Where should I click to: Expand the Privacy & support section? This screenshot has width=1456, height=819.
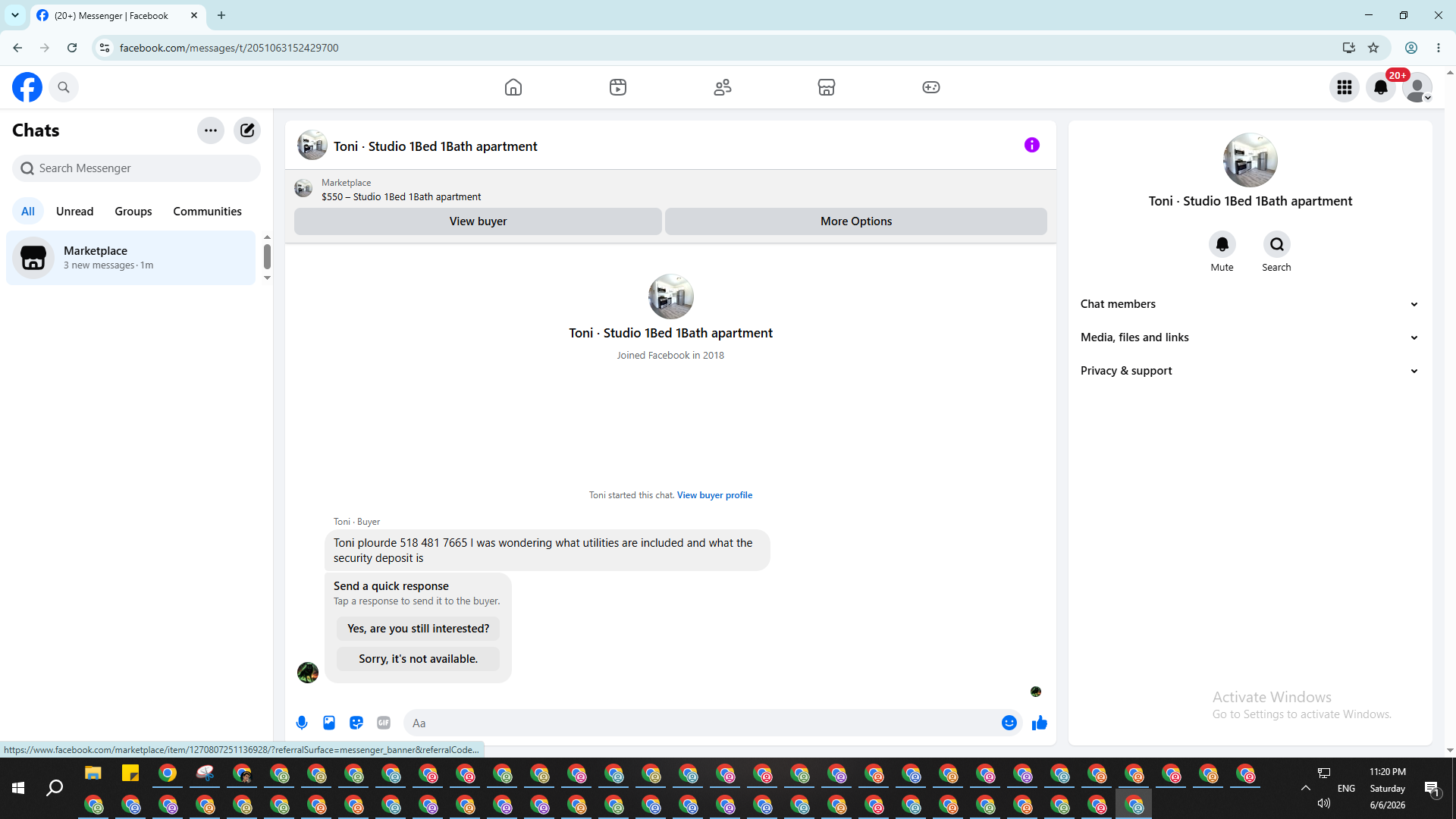1250,371
